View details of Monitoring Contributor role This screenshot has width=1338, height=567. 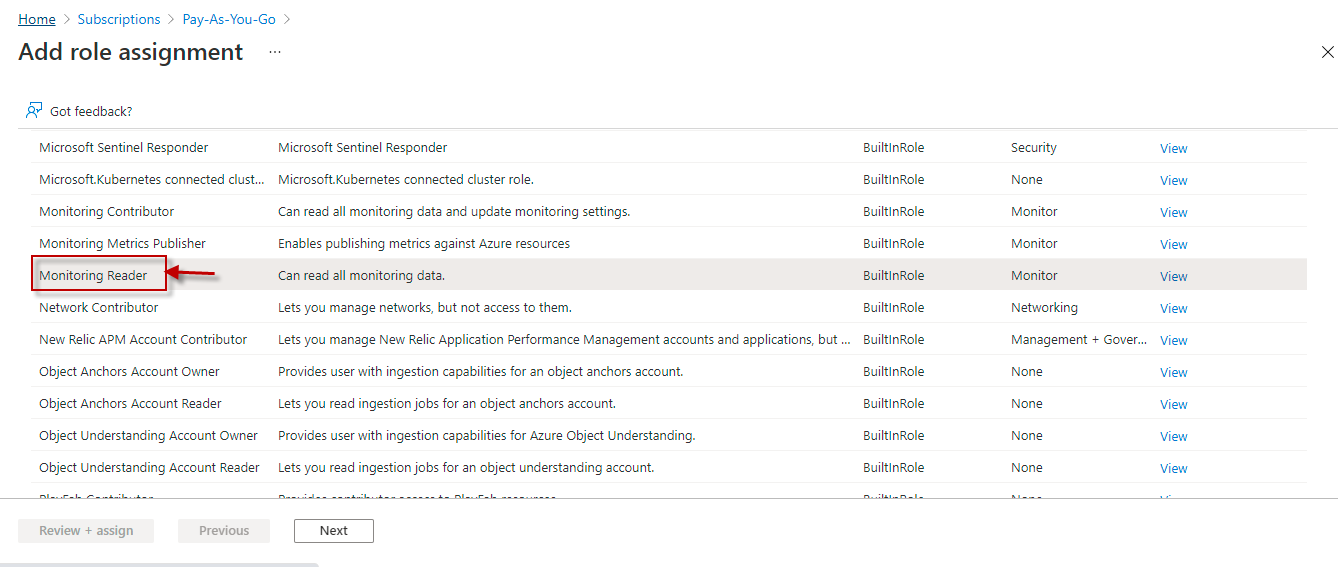pyautogui.click(x=1173, y=212)
